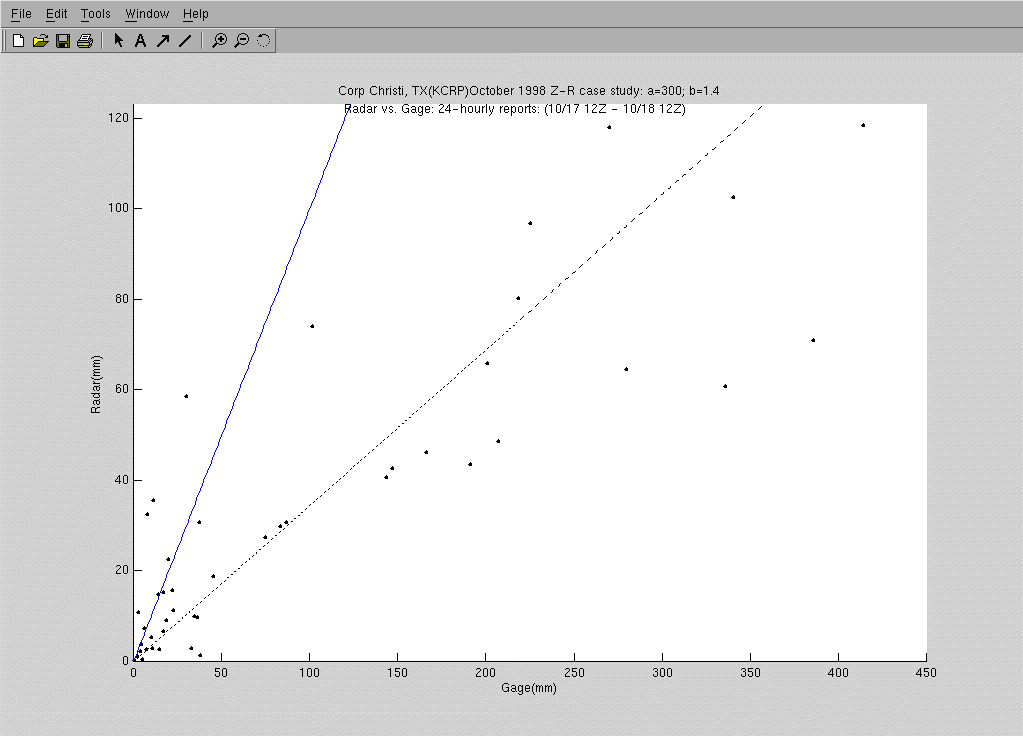The height and width of the screenshot is (736, 1023).
Task: Click the 'Gage(mm)' x-axis label
Action: 528,688
